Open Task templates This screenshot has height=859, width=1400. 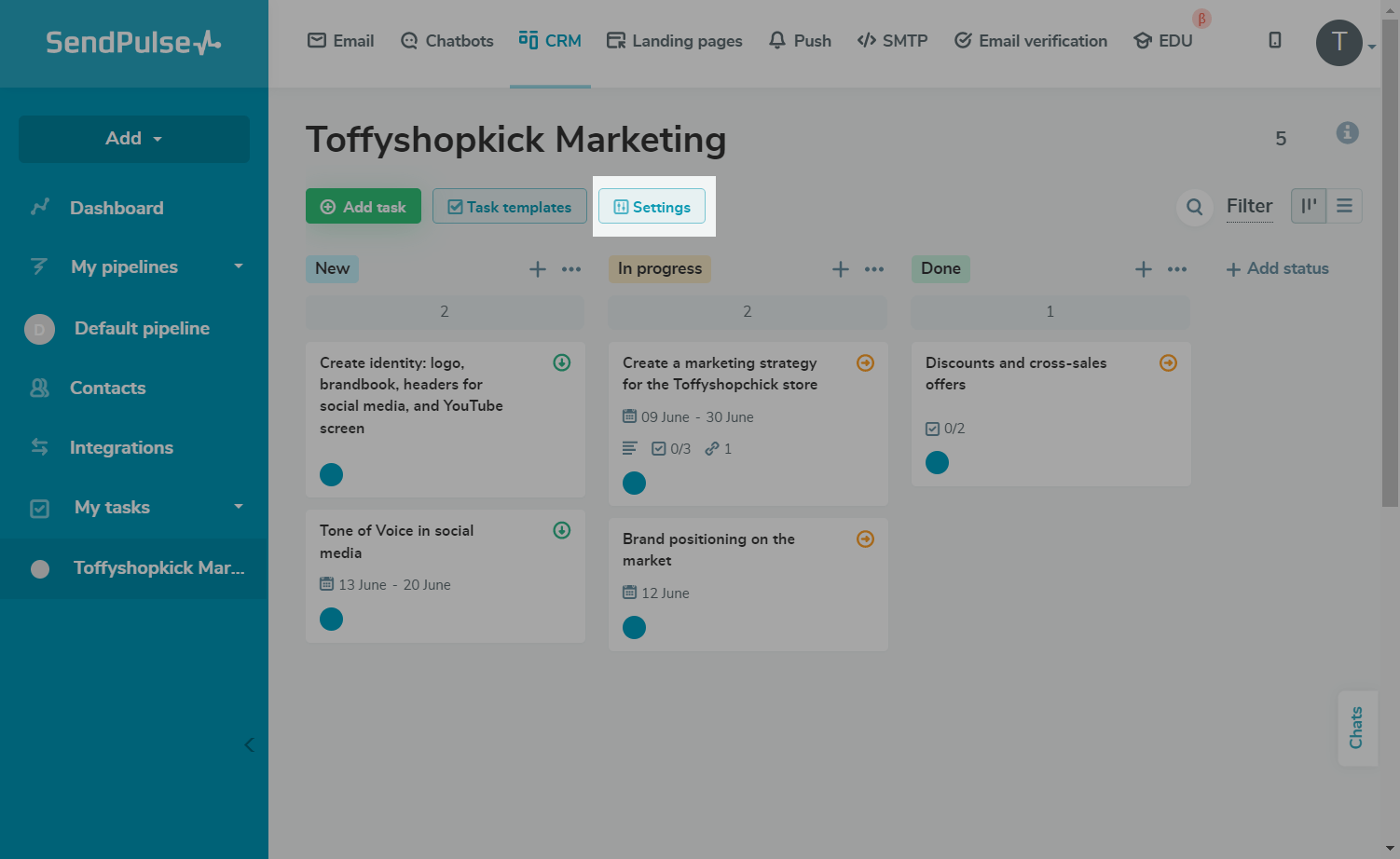[x=510, y=207]
